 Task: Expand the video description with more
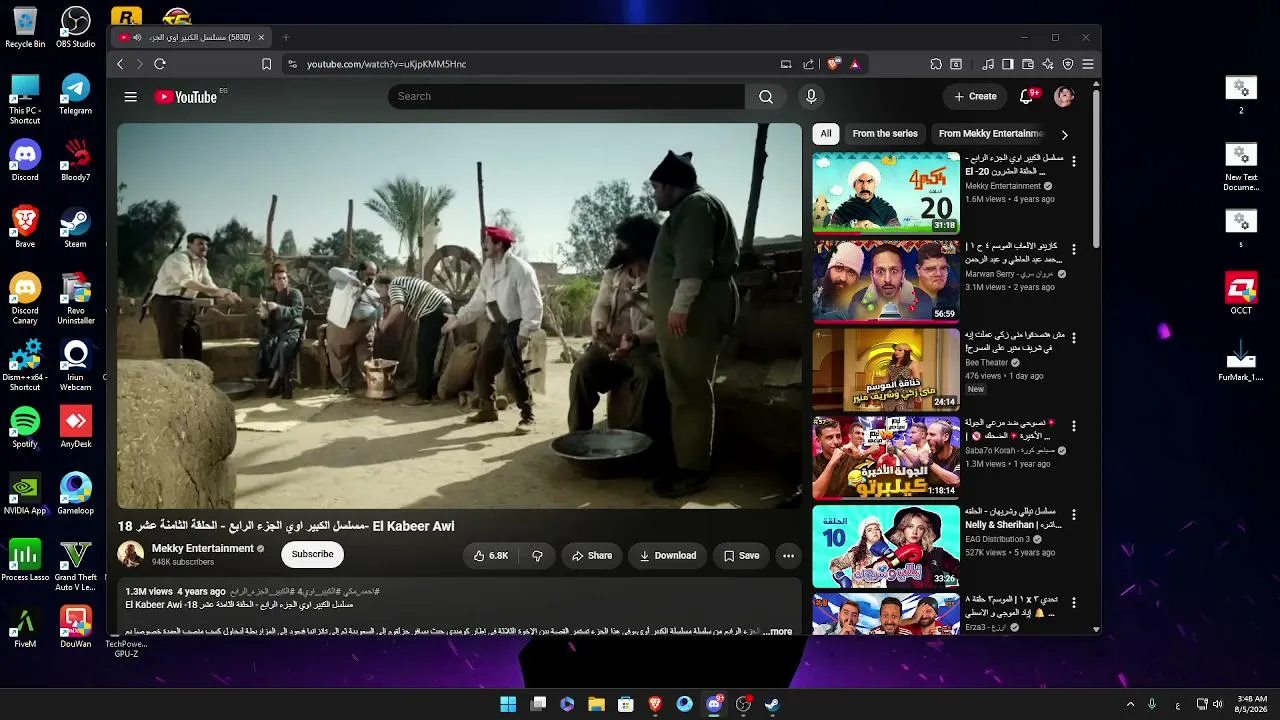(778, 632)
